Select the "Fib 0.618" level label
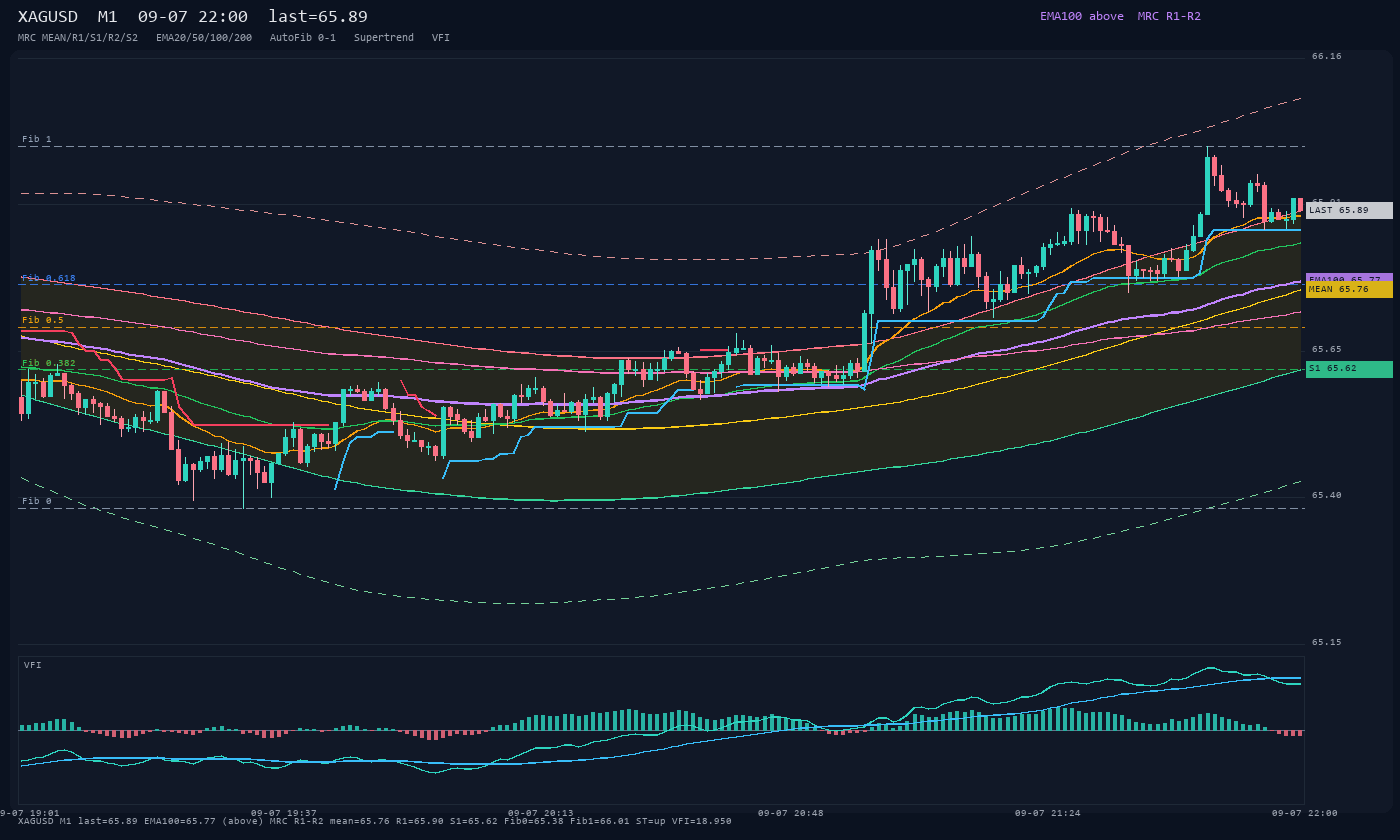Screen dimensions: 1400x840 tap(49, 278)
